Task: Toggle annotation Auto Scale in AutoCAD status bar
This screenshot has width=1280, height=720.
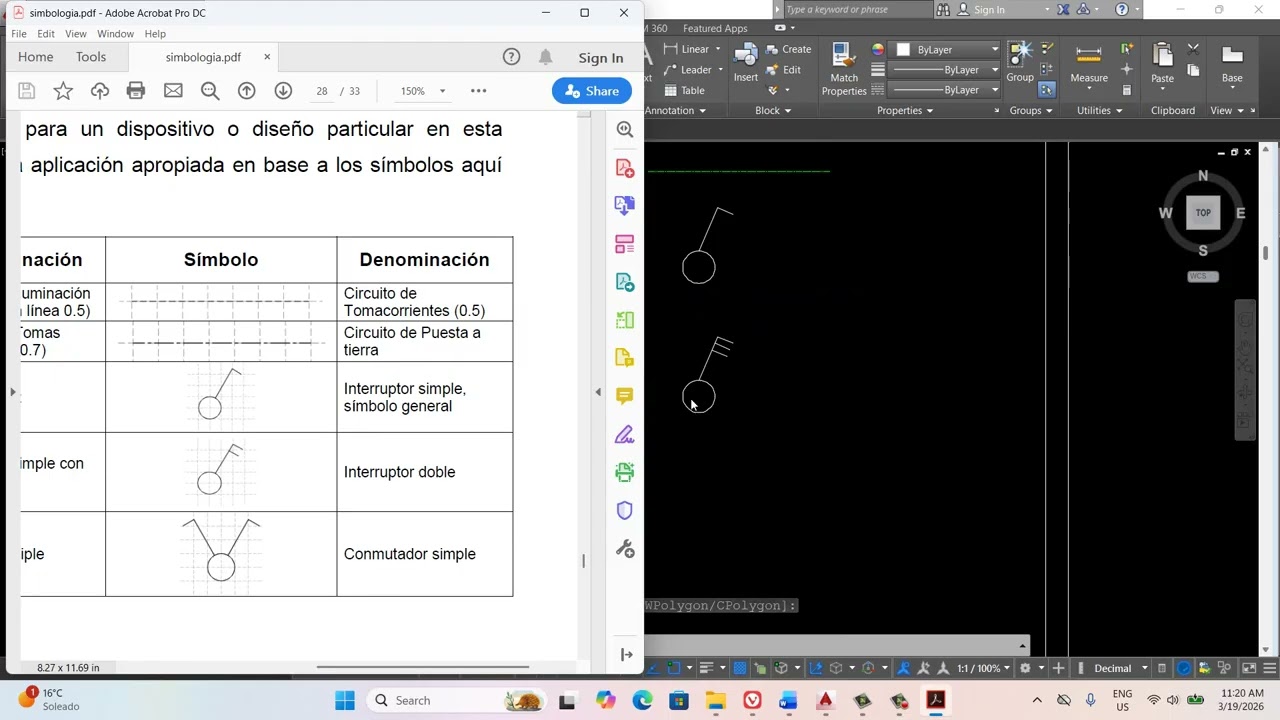Action: pos(925,668)
